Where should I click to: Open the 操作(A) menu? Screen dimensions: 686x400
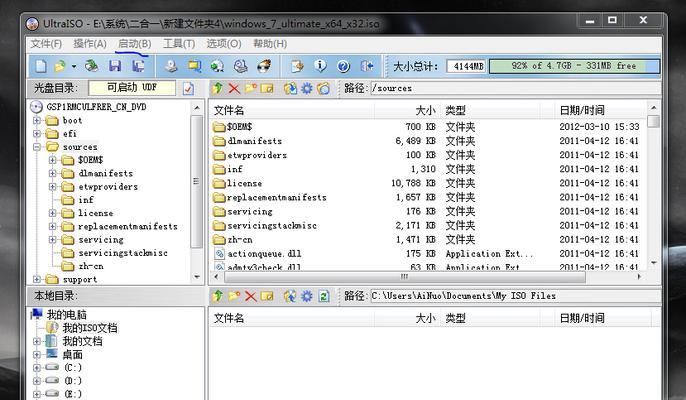pos(90,44)
